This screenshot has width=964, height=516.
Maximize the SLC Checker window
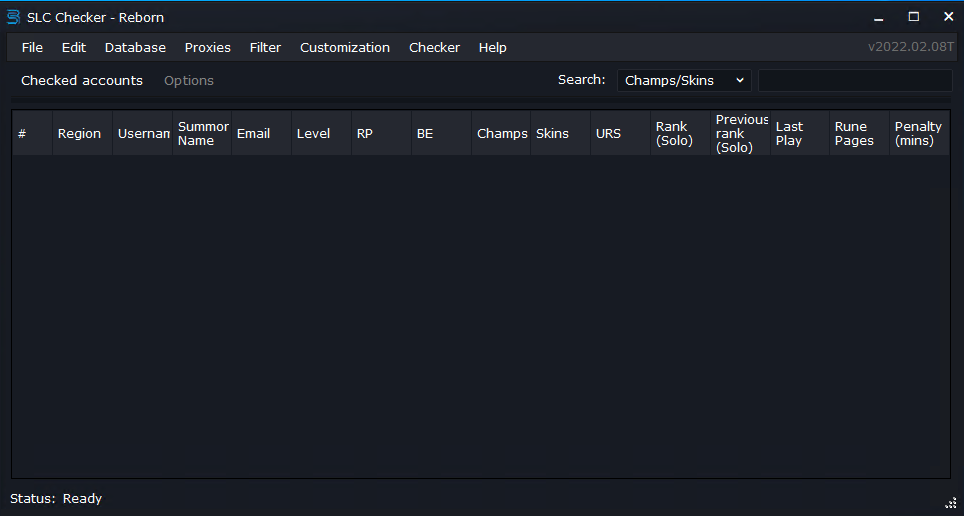913,16
